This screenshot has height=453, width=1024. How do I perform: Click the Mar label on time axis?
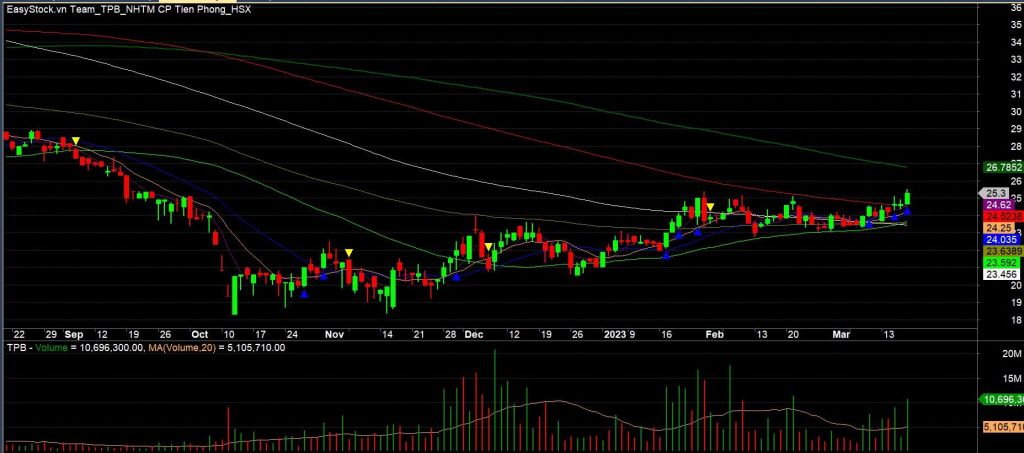pyautogui.click(x=841, y=335)
